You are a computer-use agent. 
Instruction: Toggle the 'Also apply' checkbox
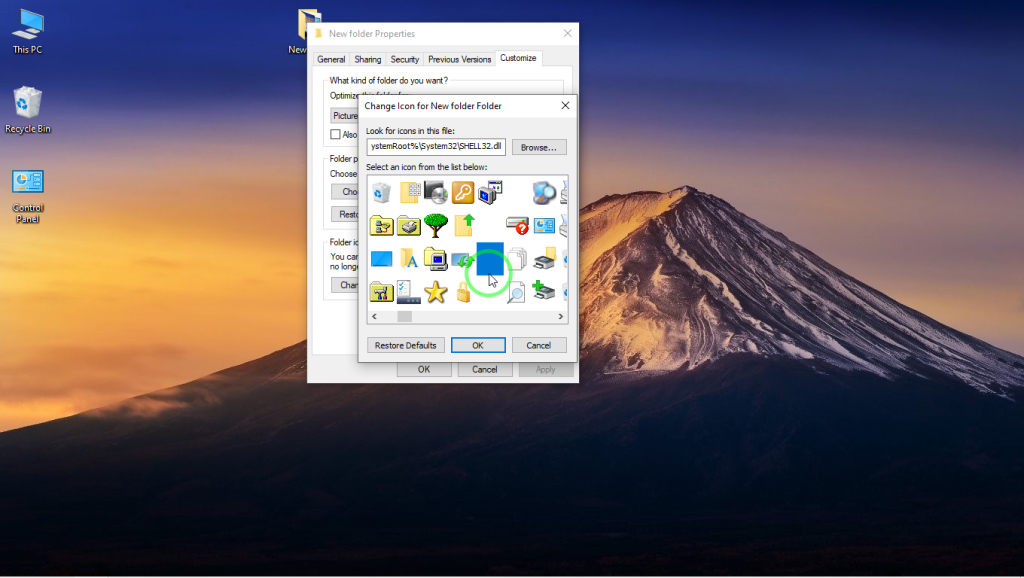[x=336, y=134]
